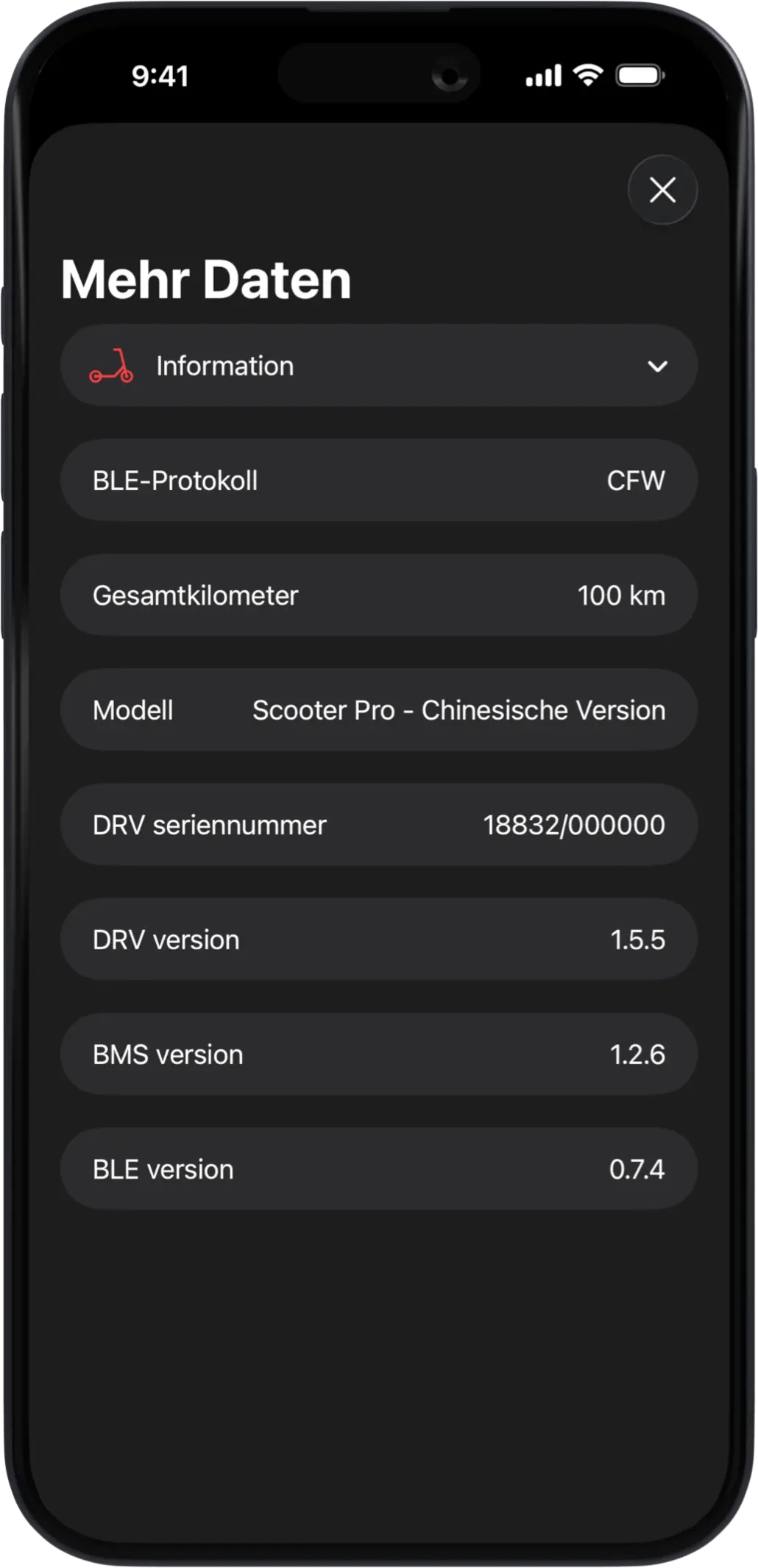This screenshot has width=758, height=1568.
Task: Tap the Wi-Fi status icon
Action: 588,75
